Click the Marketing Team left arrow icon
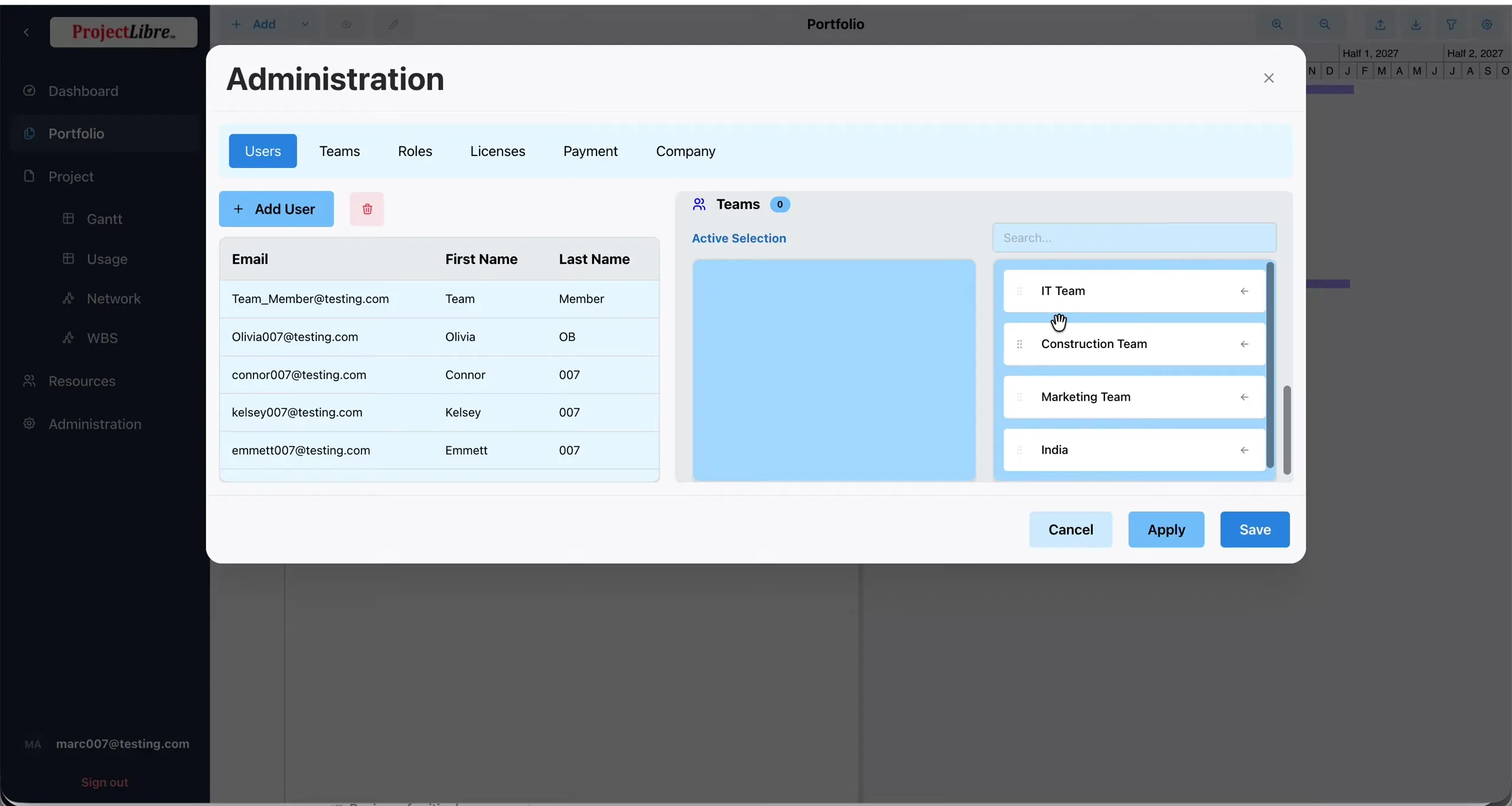The width and height of the screenshot is (1512, 806). coord(1244,397)
